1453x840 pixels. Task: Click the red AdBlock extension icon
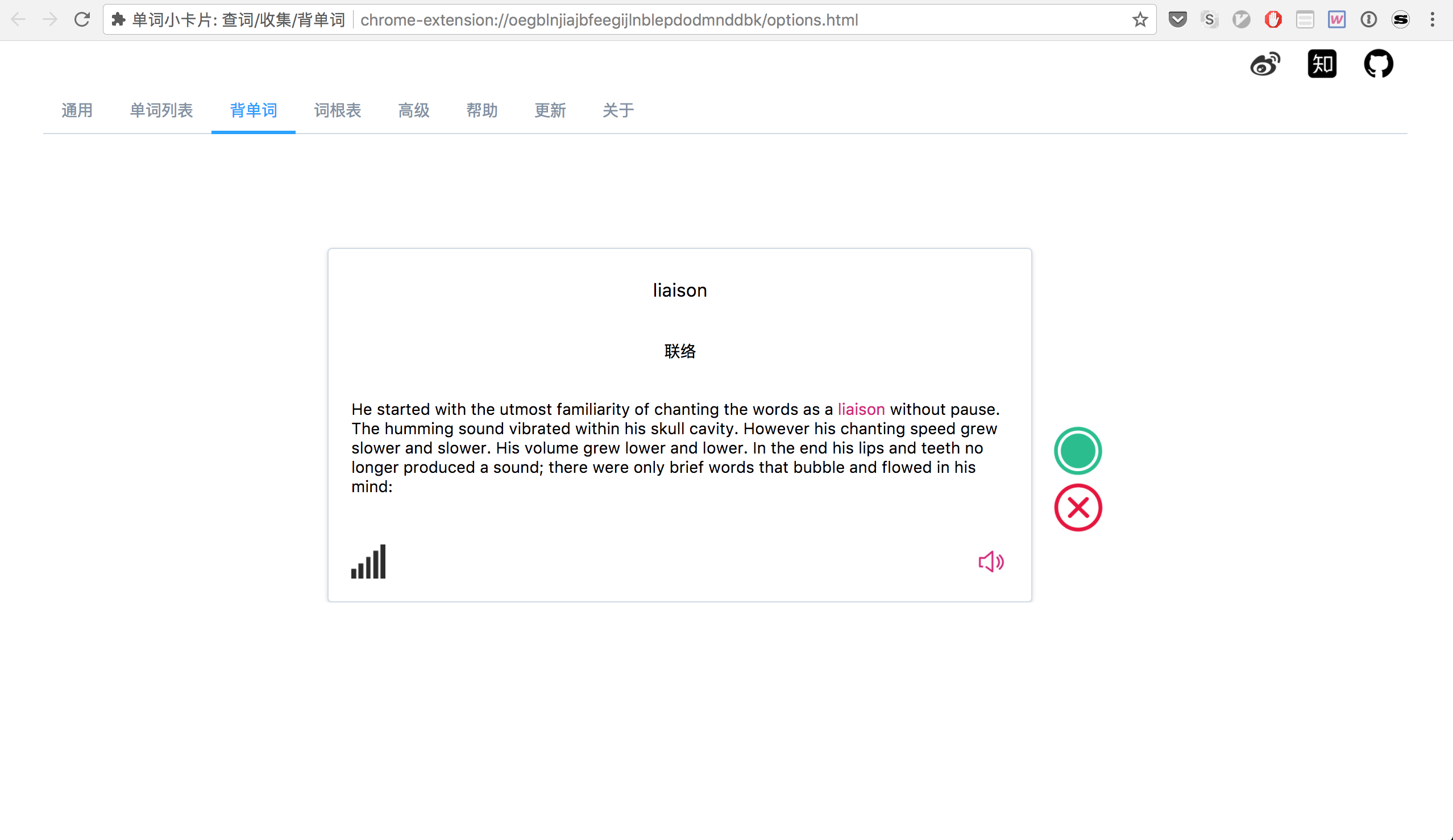1273,20
